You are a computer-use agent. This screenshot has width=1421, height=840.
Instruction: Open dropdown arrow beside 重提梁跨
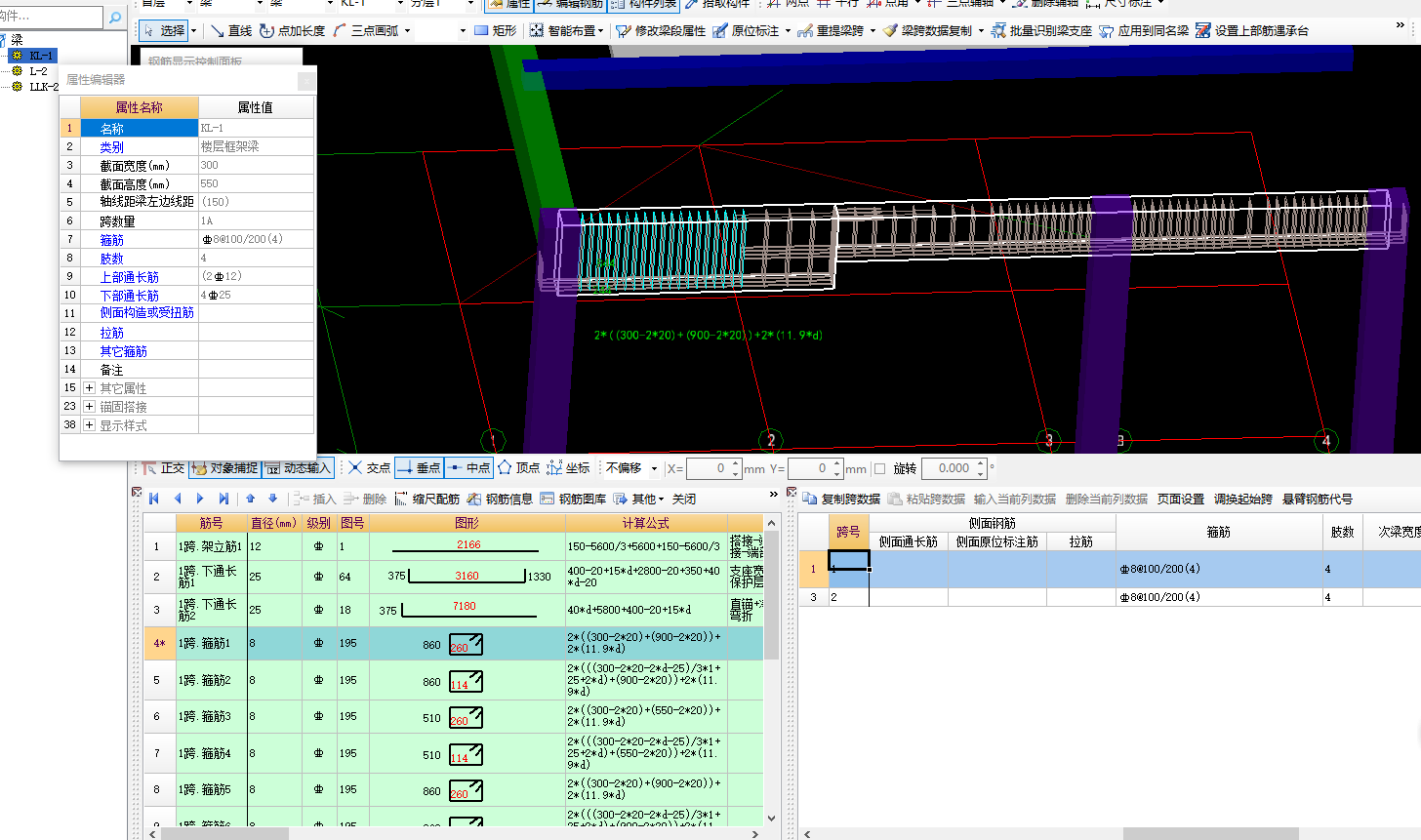pos(873,31)
